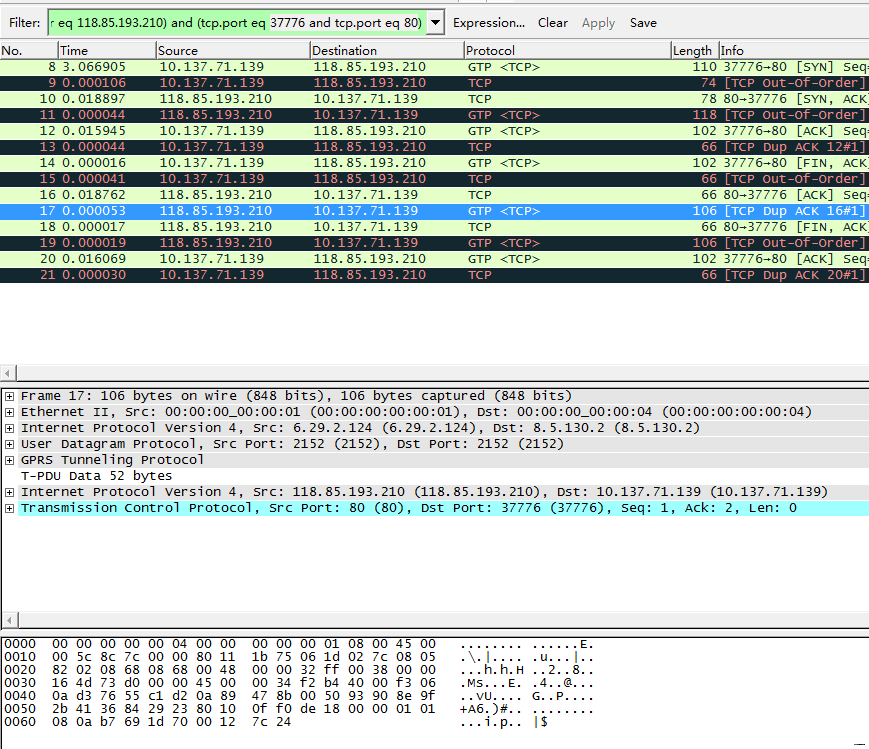Screen dimensions: 869x749
Task: Click the Time column header
Action: coord(100,50)
